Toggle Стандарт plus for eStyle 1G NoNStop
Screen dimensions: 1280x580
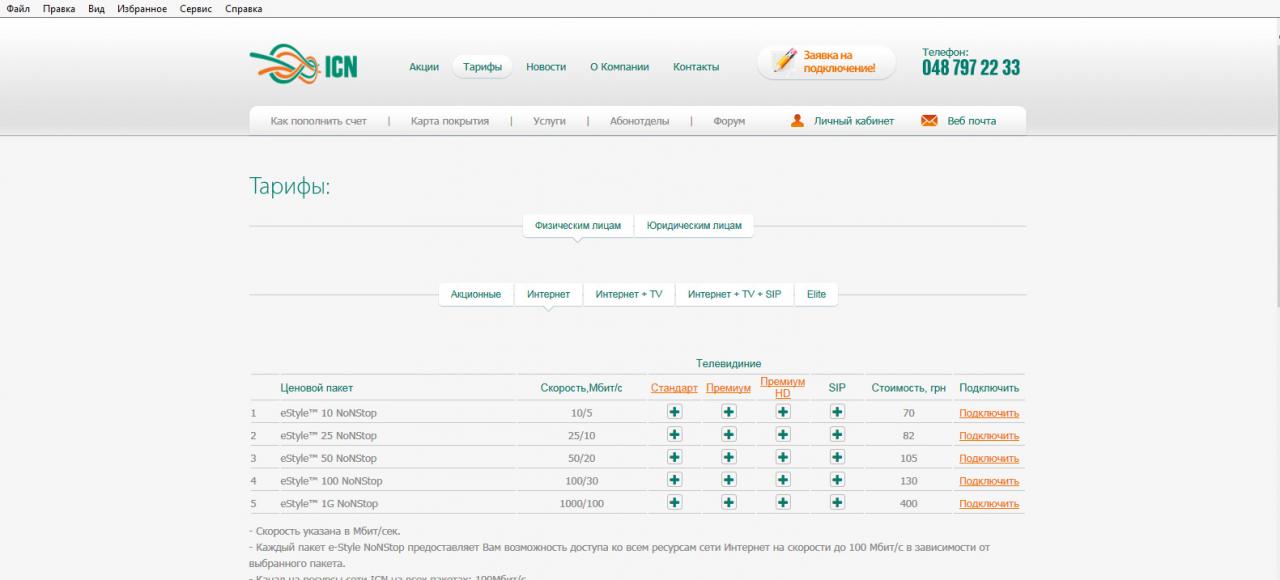(x=674, y=503)
